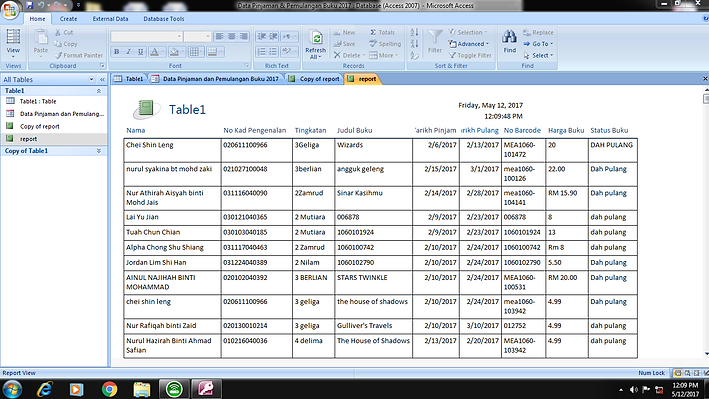Toggle Bold formatting
Screen dimensions: 709x399
117,52
